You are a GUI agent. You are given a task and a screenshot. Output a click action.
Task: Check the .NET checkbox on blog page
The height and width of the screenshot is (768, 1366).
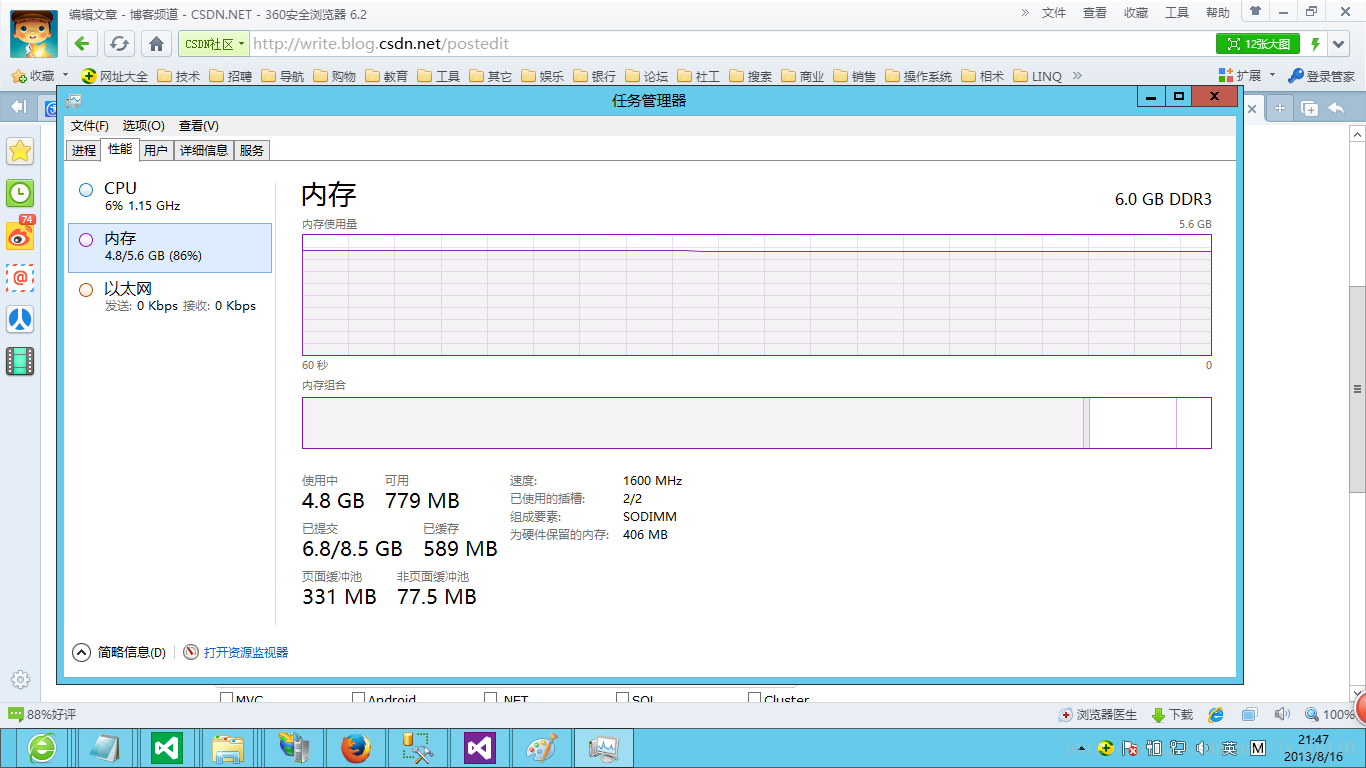pyautogui.click(x=490, y=699)
